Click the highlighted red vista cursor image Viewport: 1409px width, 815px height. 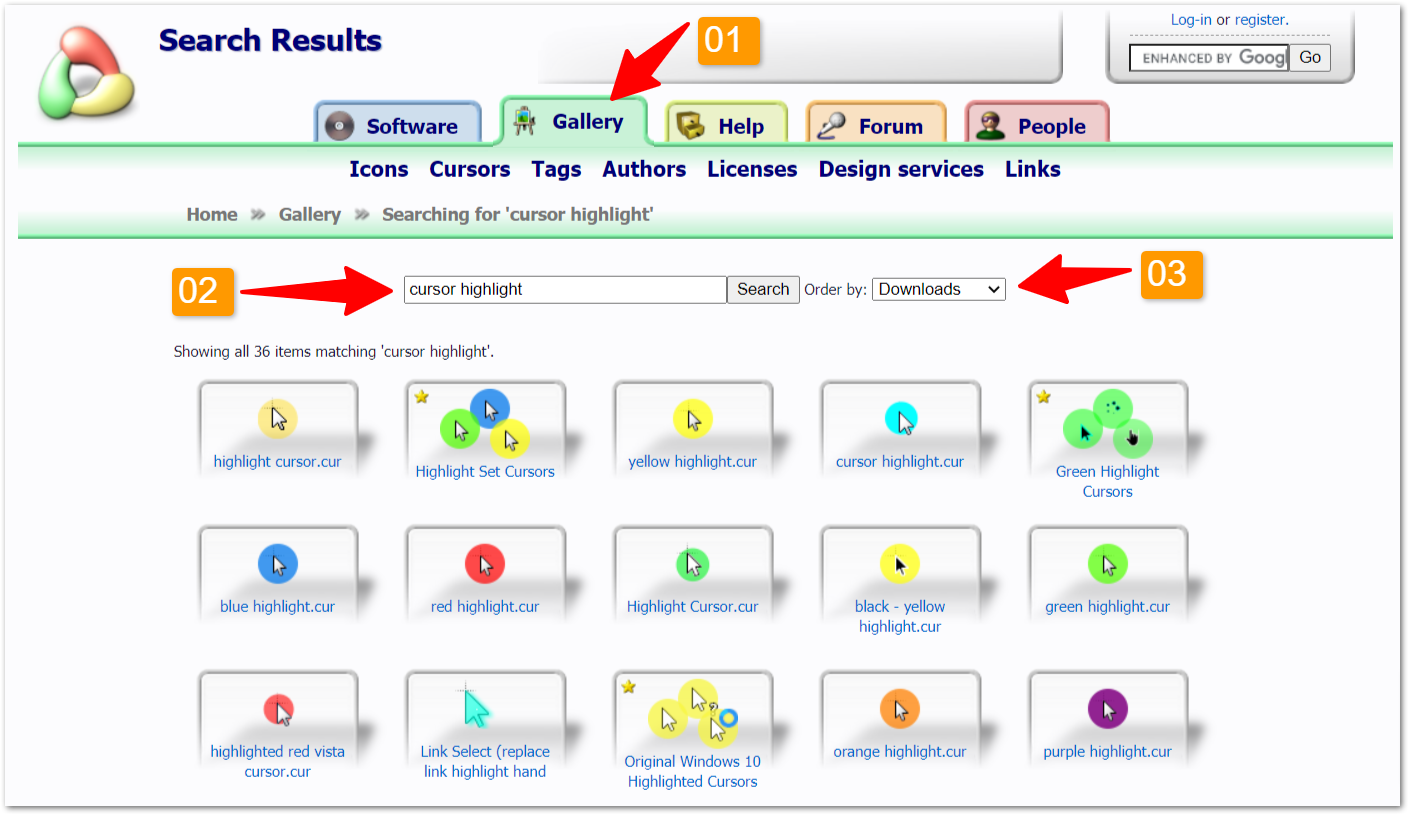(279, 710)
